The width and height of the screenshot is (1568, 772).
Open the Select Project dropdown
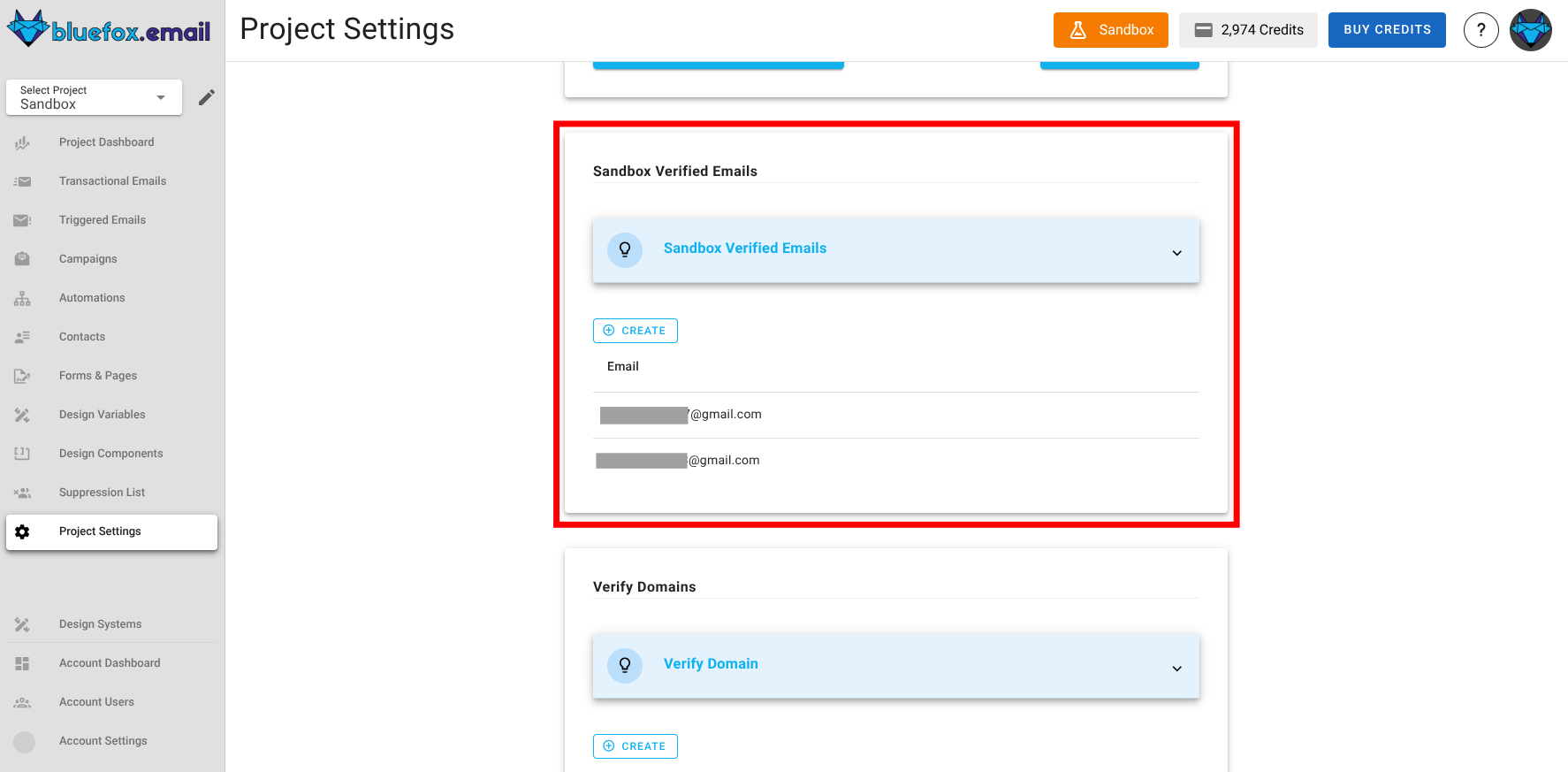click(94, 97)
